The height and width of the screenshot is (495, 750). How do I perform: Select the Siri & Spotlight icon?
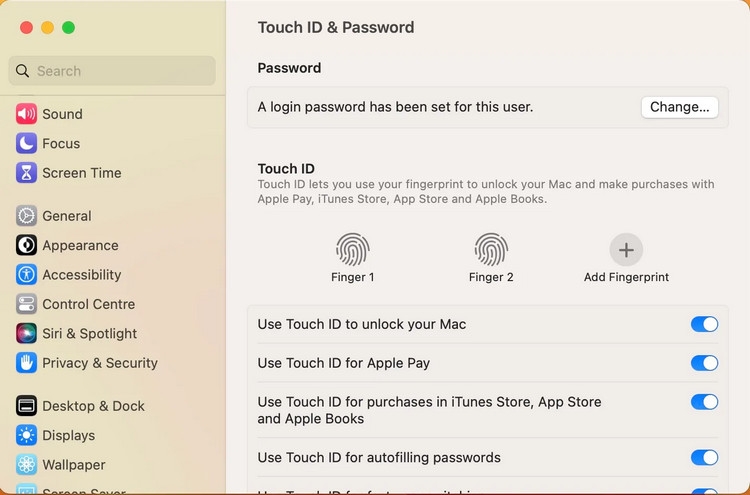click(26, 333)
